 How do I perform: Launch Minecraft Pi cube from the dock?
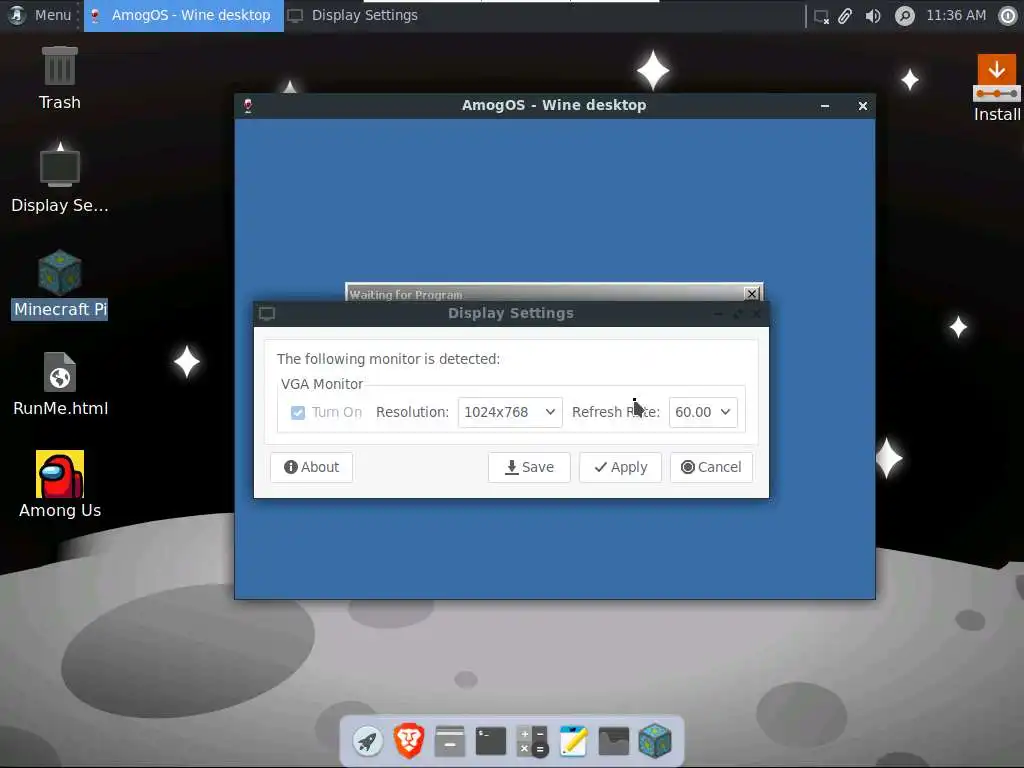click(x=655, y=741)
